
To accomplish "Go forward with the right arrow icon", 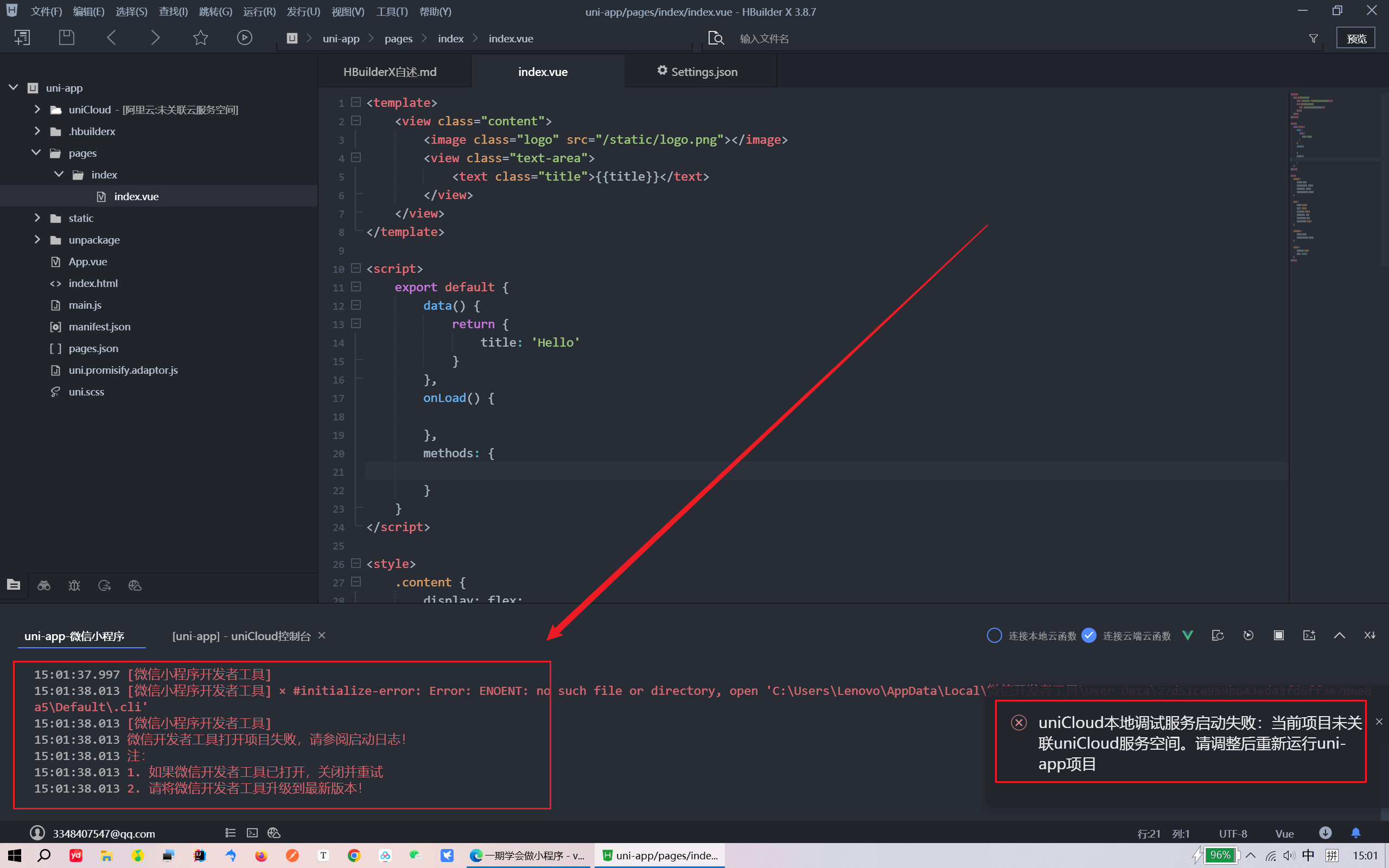I will pyautogui.click(x=155, y=38).
